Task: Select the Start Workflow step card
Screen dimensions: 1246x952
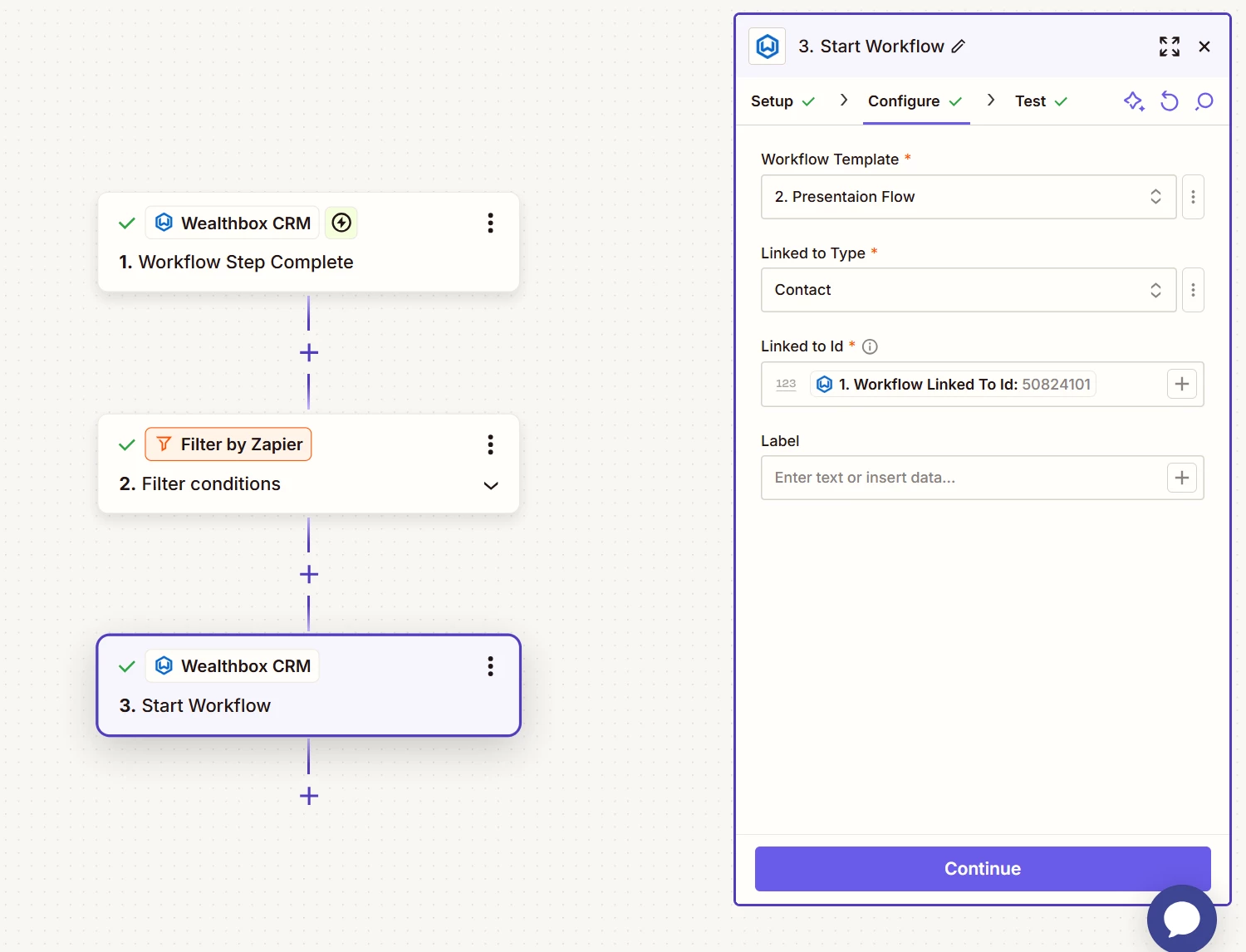Action: pos(309,685)
